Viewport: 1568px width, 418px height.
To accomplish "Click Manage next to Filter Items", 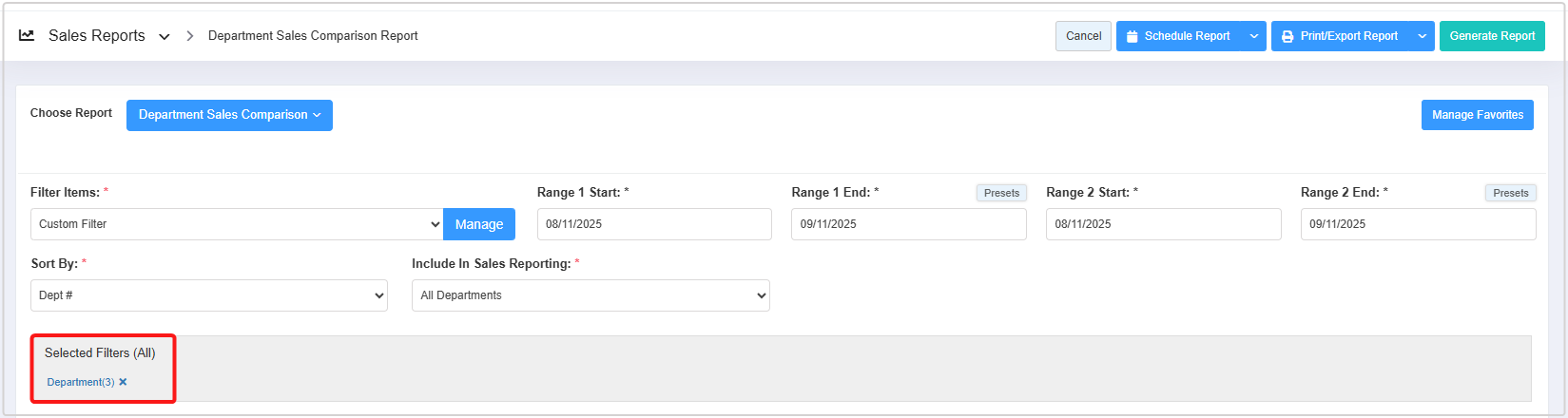I will pos(479,224).
